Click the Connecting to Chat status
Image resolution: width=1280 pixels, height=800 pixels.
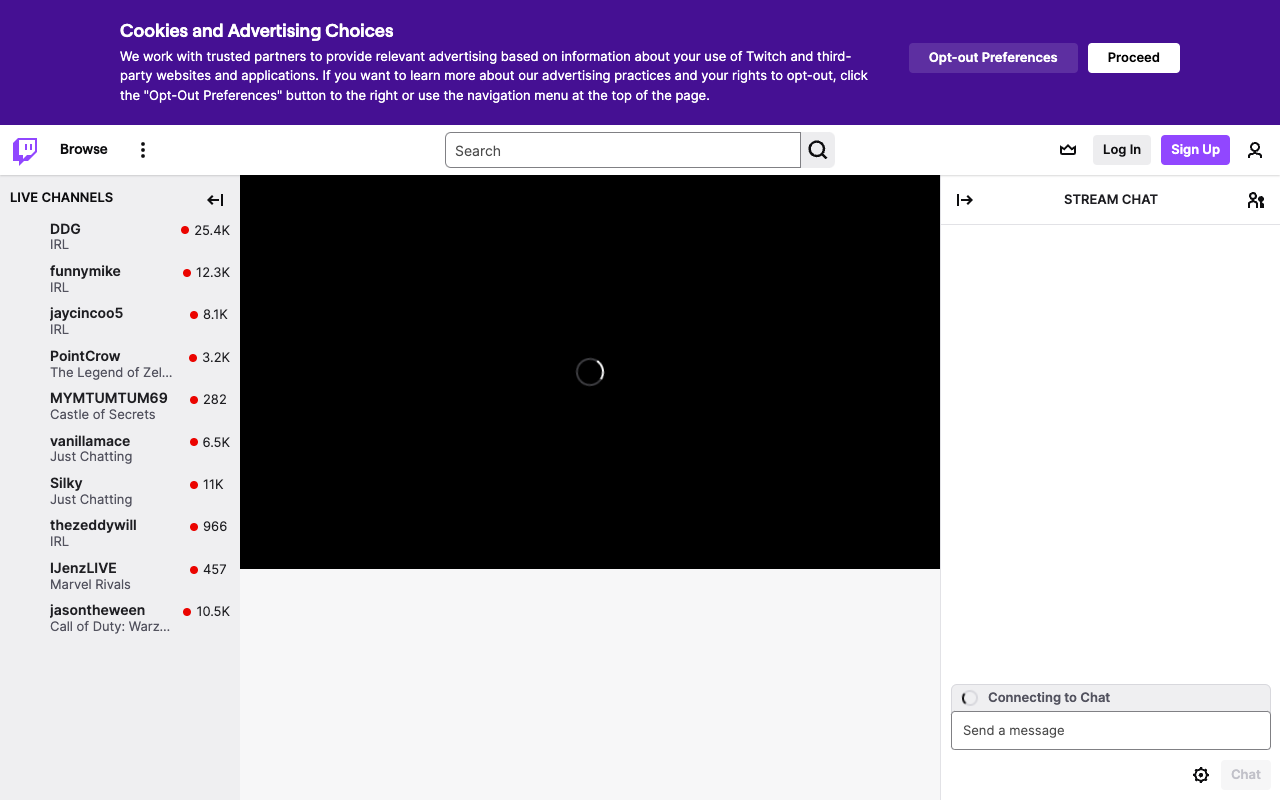1049,698
